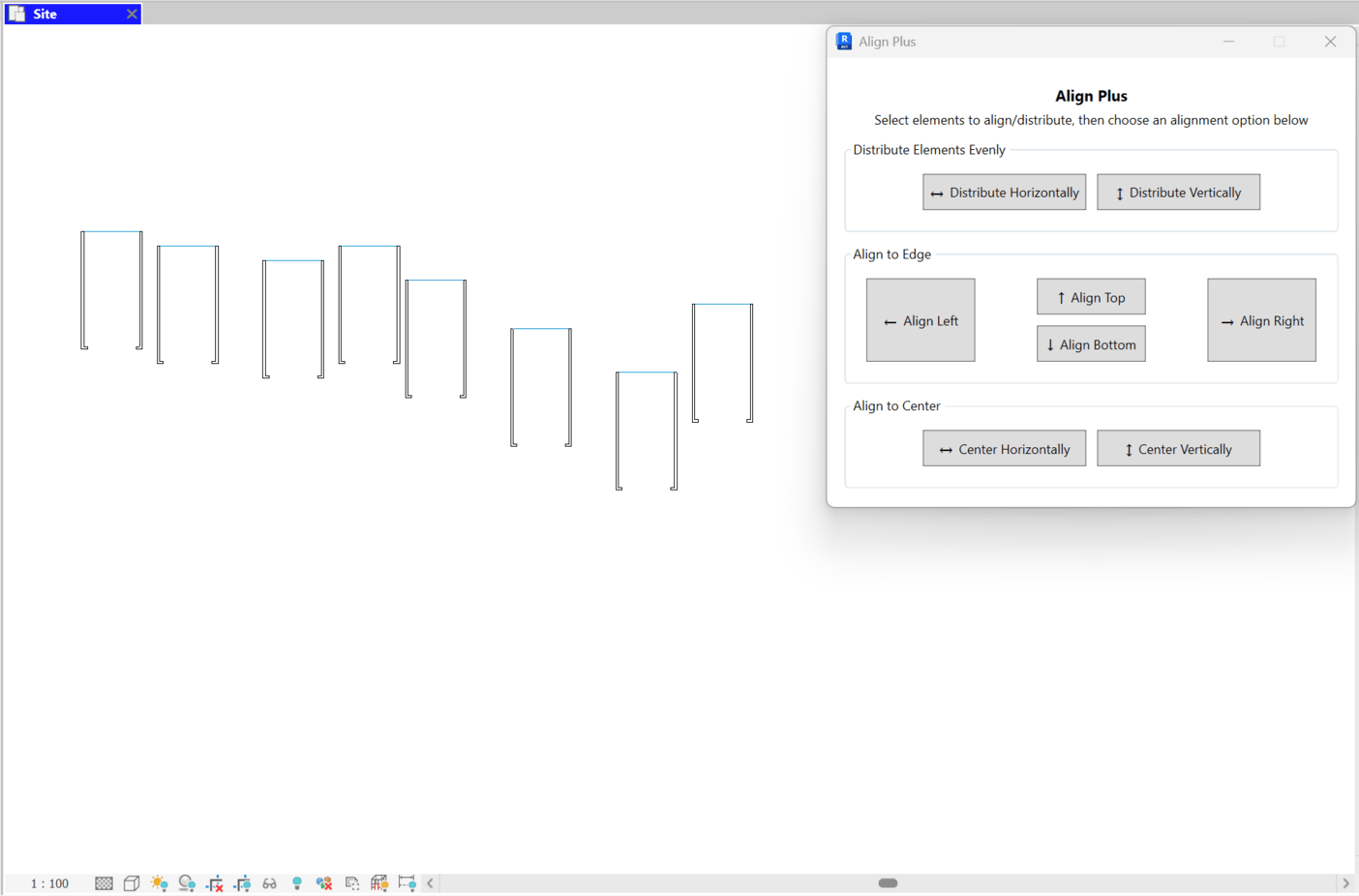Enable Temporary View Properties
The width and height of the screenshot is (1359, 896).
click(351, 882)
